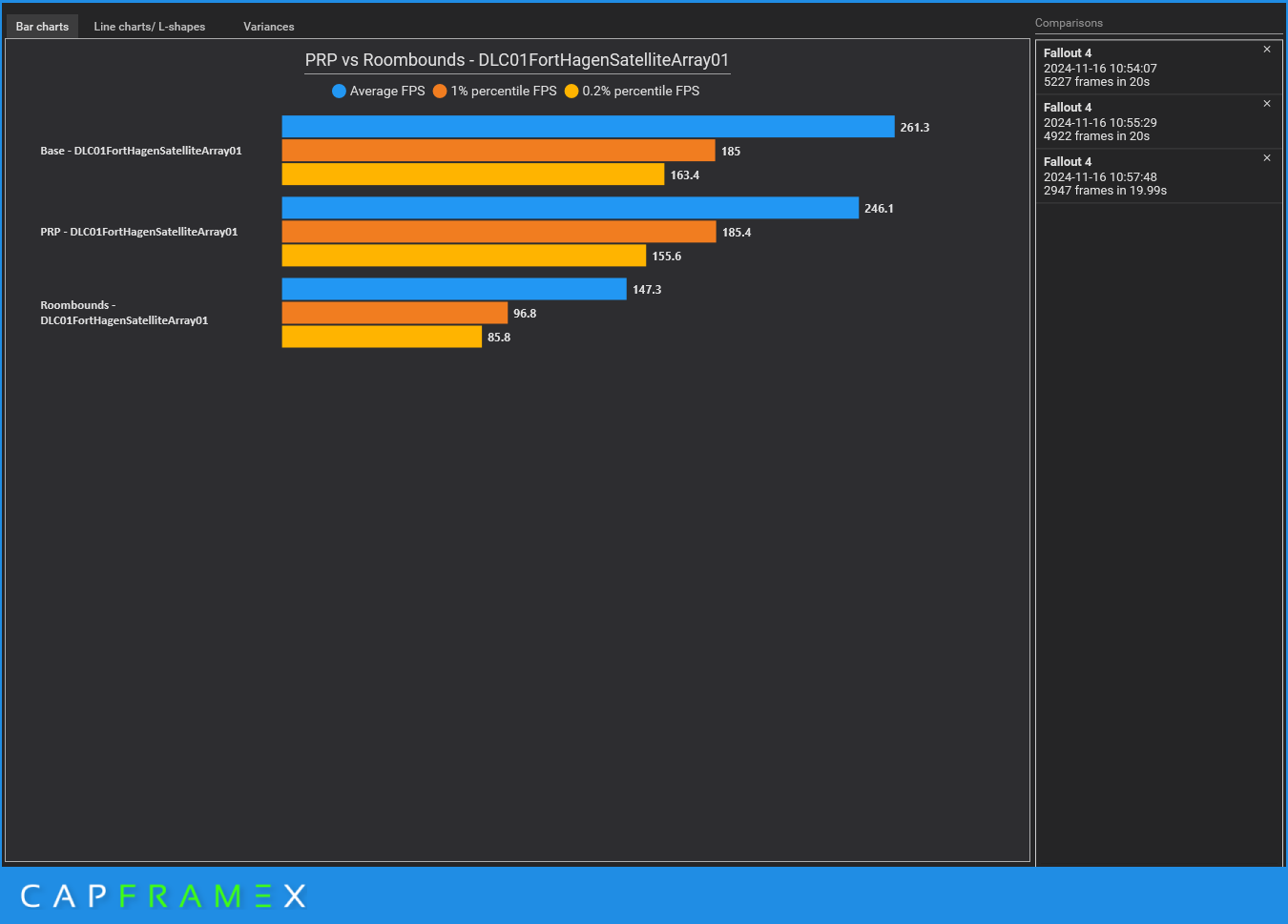This screenshot has width=1288, height=924.
Task: Click the CapFrameX logo
Action: 163,896
